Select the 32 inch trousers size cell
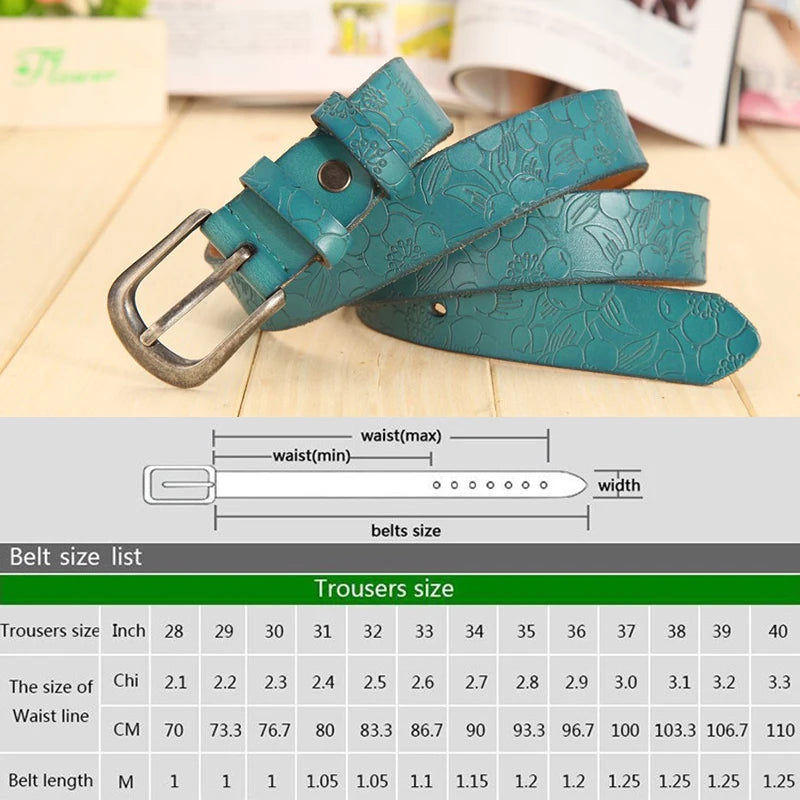The image size is (800, 800). (x=372, y=631)
